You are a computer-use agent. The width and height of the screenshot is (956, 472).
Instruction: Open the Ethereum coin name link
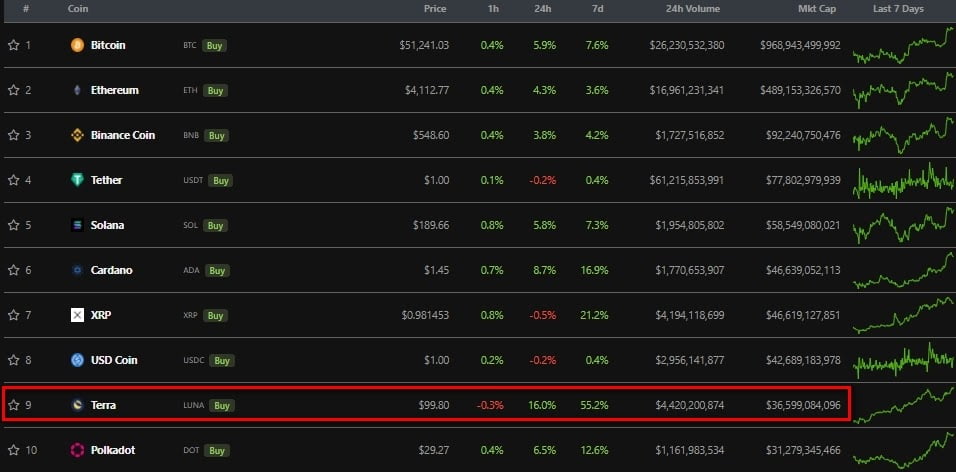[114, 90]
